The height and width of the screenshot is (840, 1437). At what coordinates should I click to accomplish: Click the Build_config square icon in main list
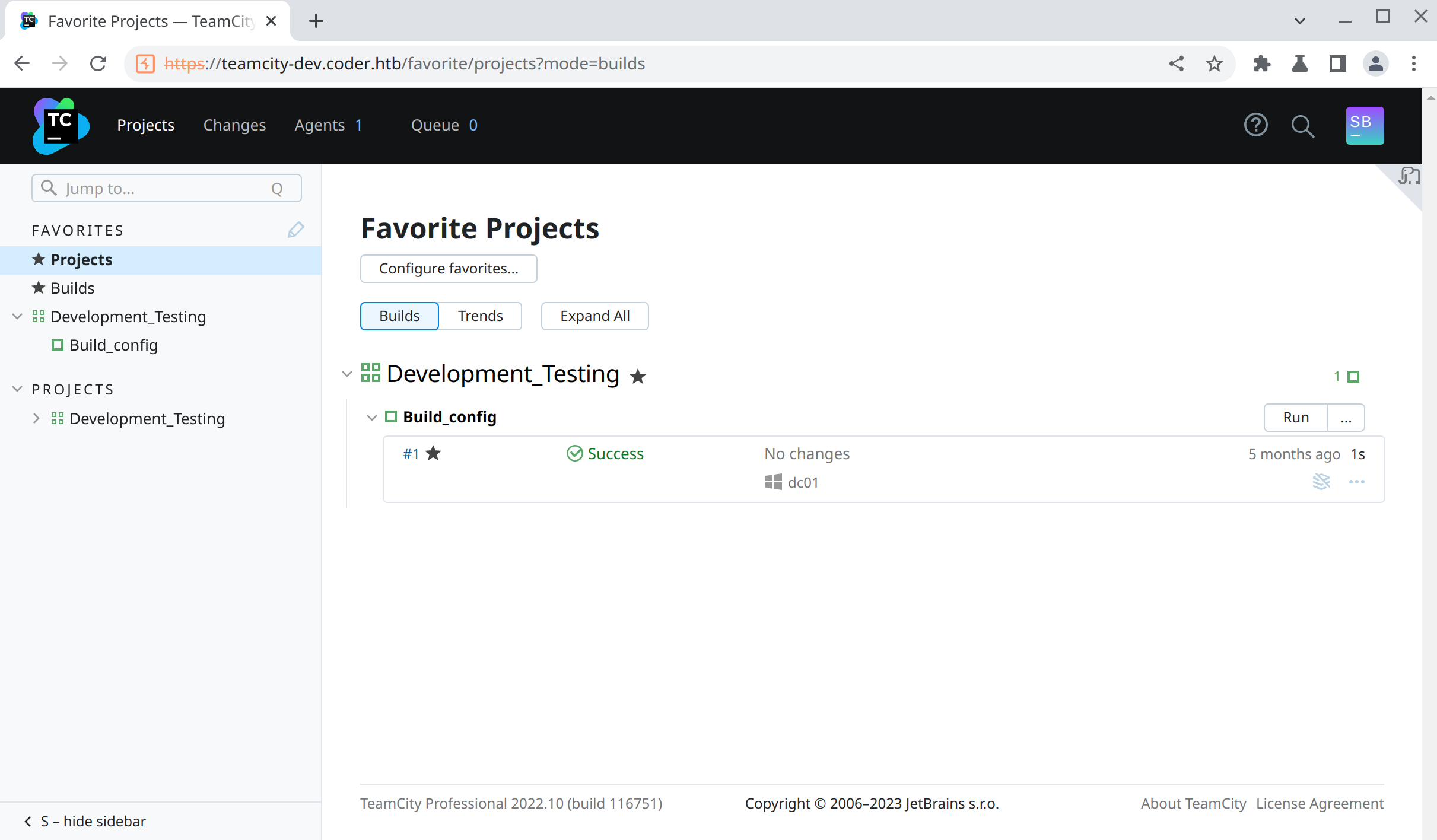[x=391, y=417]
